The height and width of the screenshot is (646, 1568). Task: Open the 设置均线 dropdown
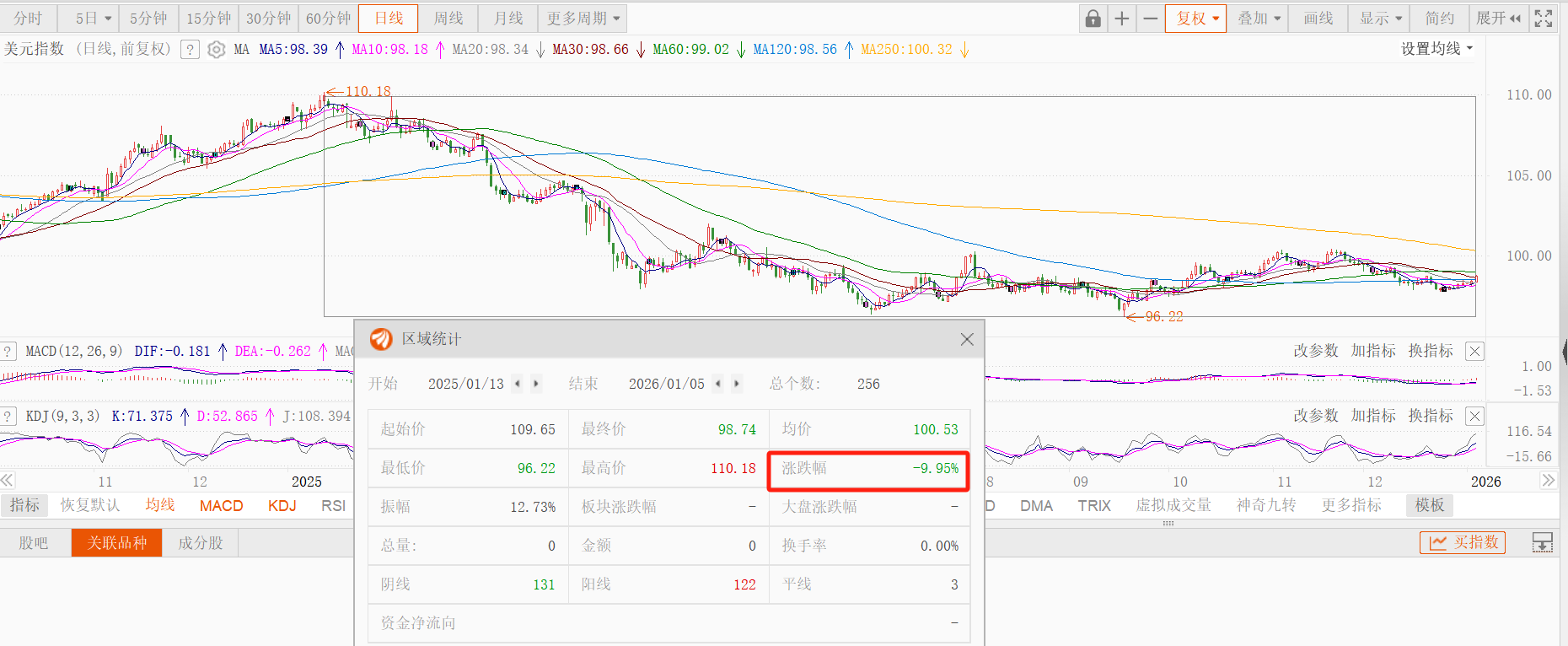tap(1436, 49)
